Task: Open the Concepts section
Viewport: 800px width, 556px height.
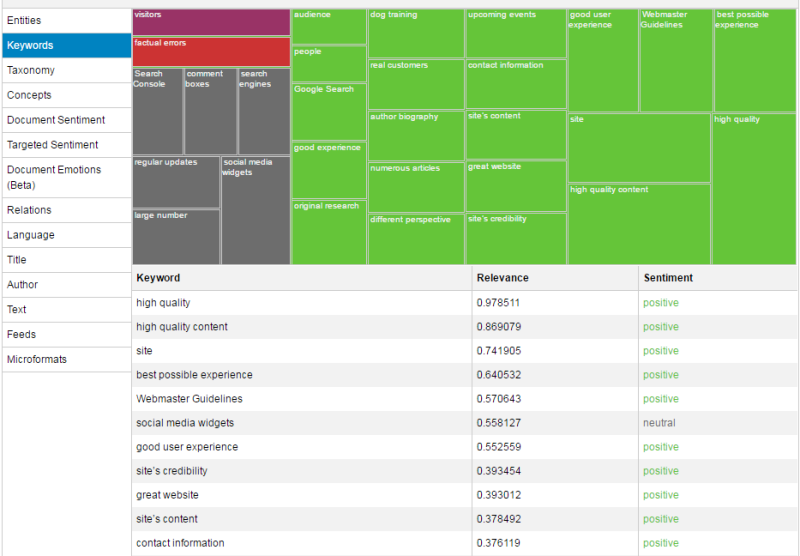Action: [66, 96]
